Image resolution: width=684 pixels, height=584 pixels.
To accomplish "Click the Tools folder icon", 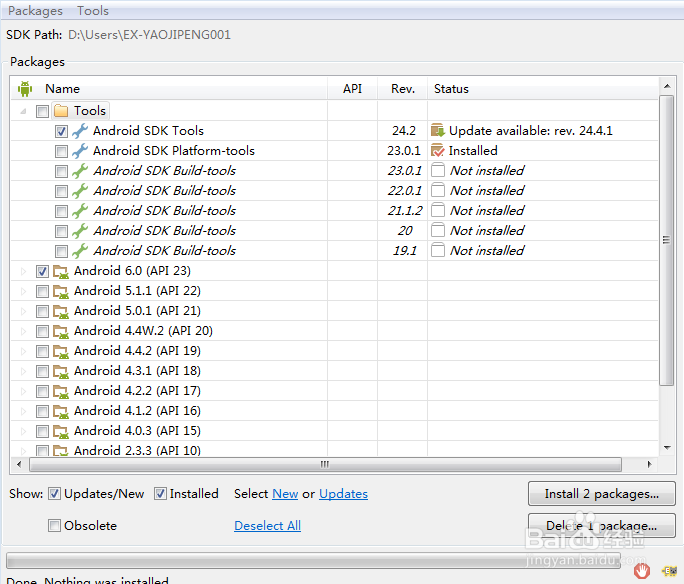I will pyautogui.click(x=61, y=111).
